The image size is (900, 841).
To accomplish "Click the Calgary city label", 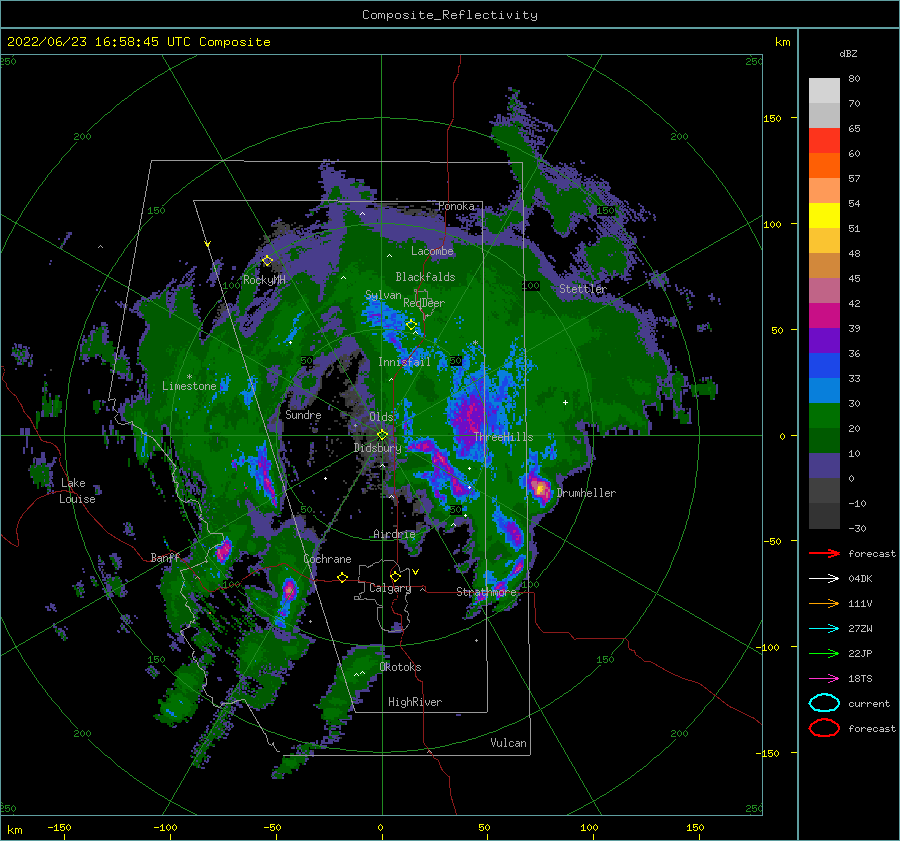I will coord(390,588).
